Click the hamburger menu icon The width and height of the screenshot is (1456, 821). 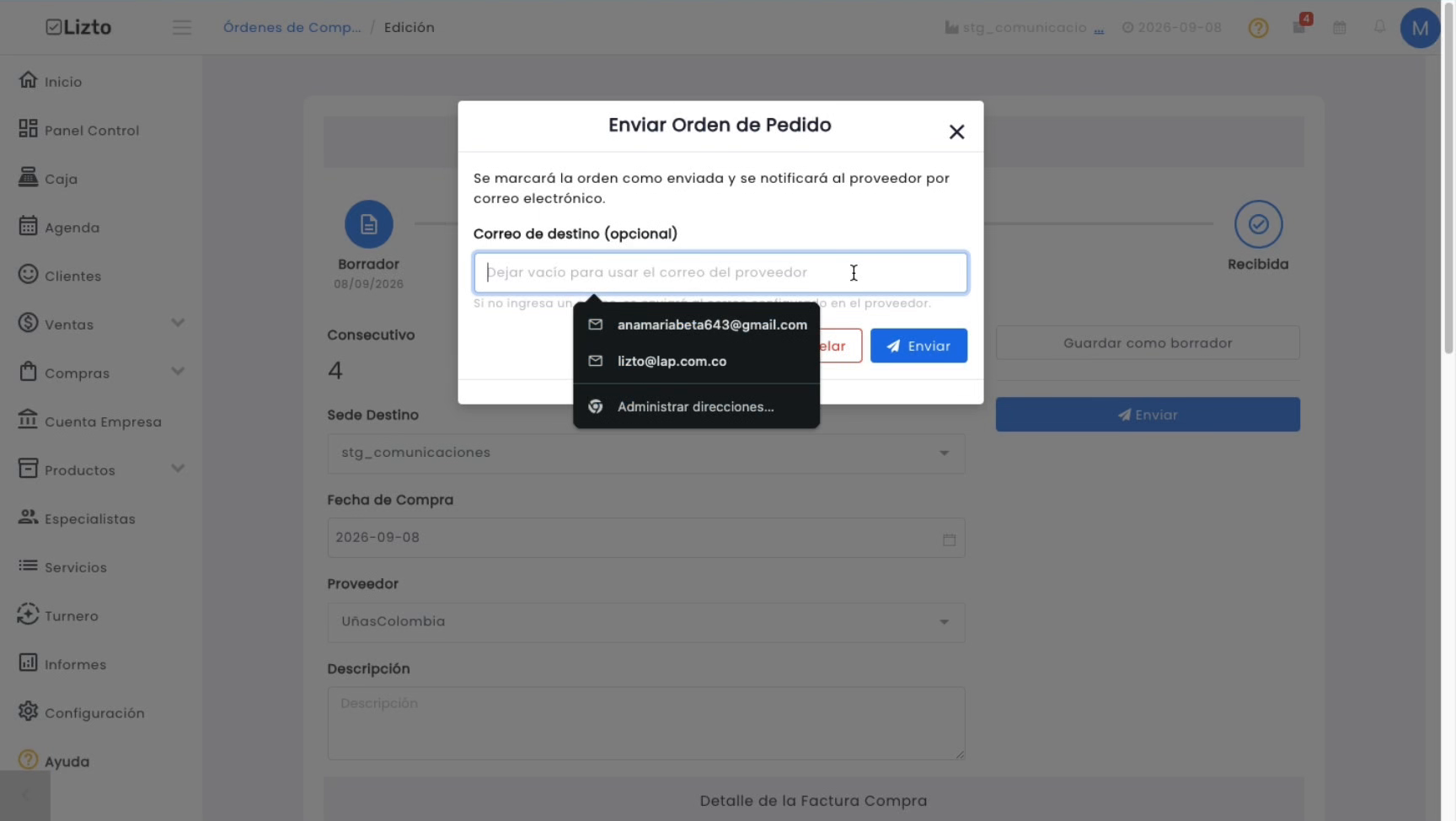(182, 28)
